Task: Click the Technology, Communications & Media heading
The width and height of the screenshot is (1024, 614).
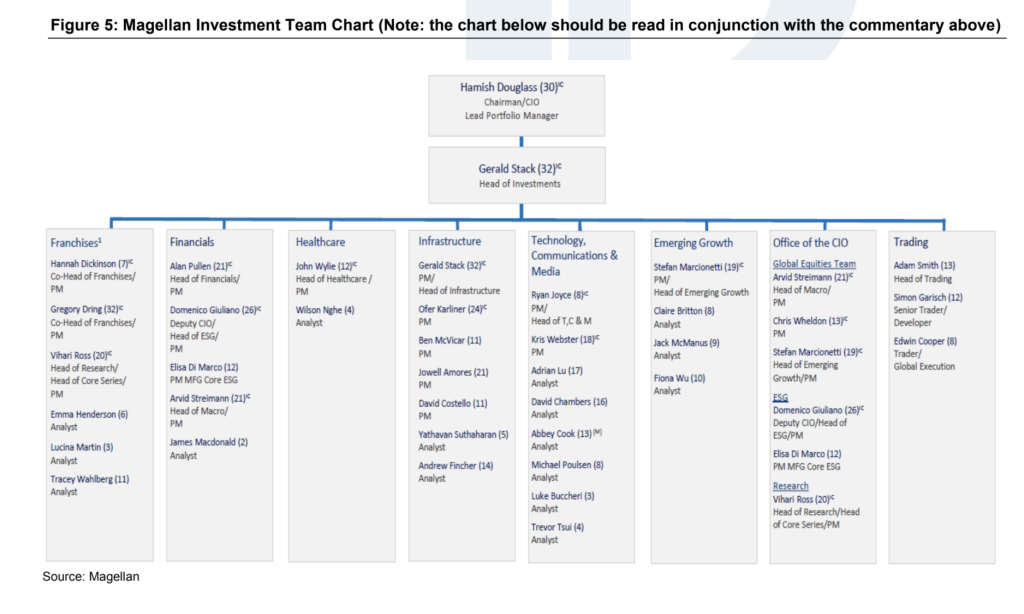Action: (574, 256)
